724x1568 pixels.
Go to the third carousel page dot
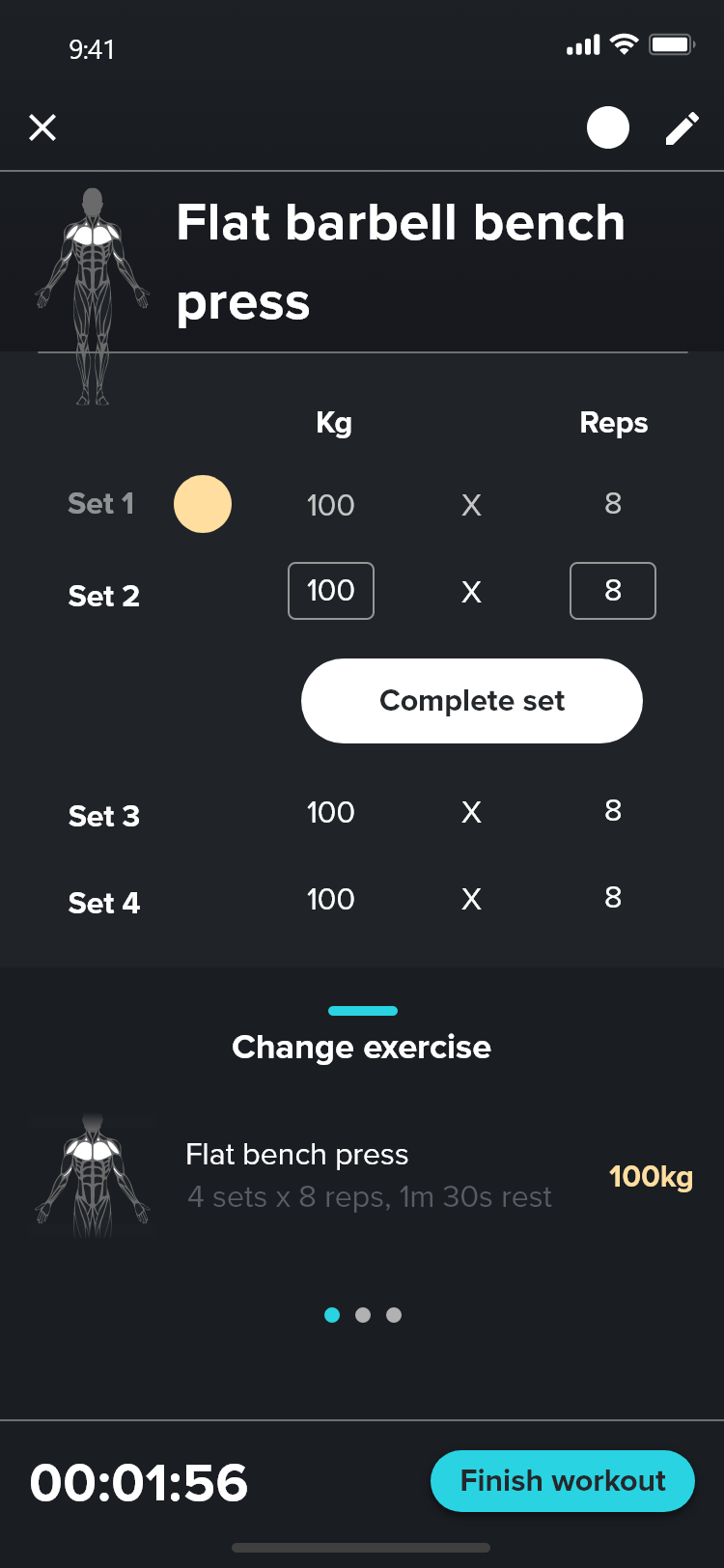[x=394, y=1315]
